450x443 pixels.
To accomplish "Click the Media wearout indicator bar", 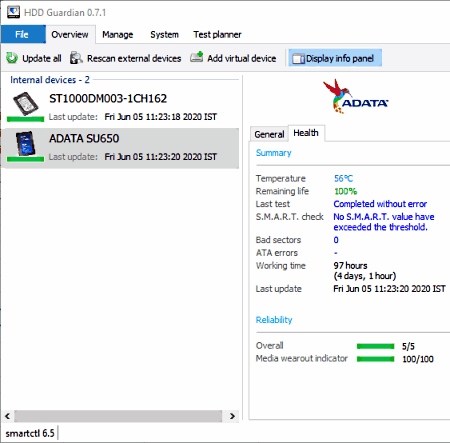I will coord(375,359).
